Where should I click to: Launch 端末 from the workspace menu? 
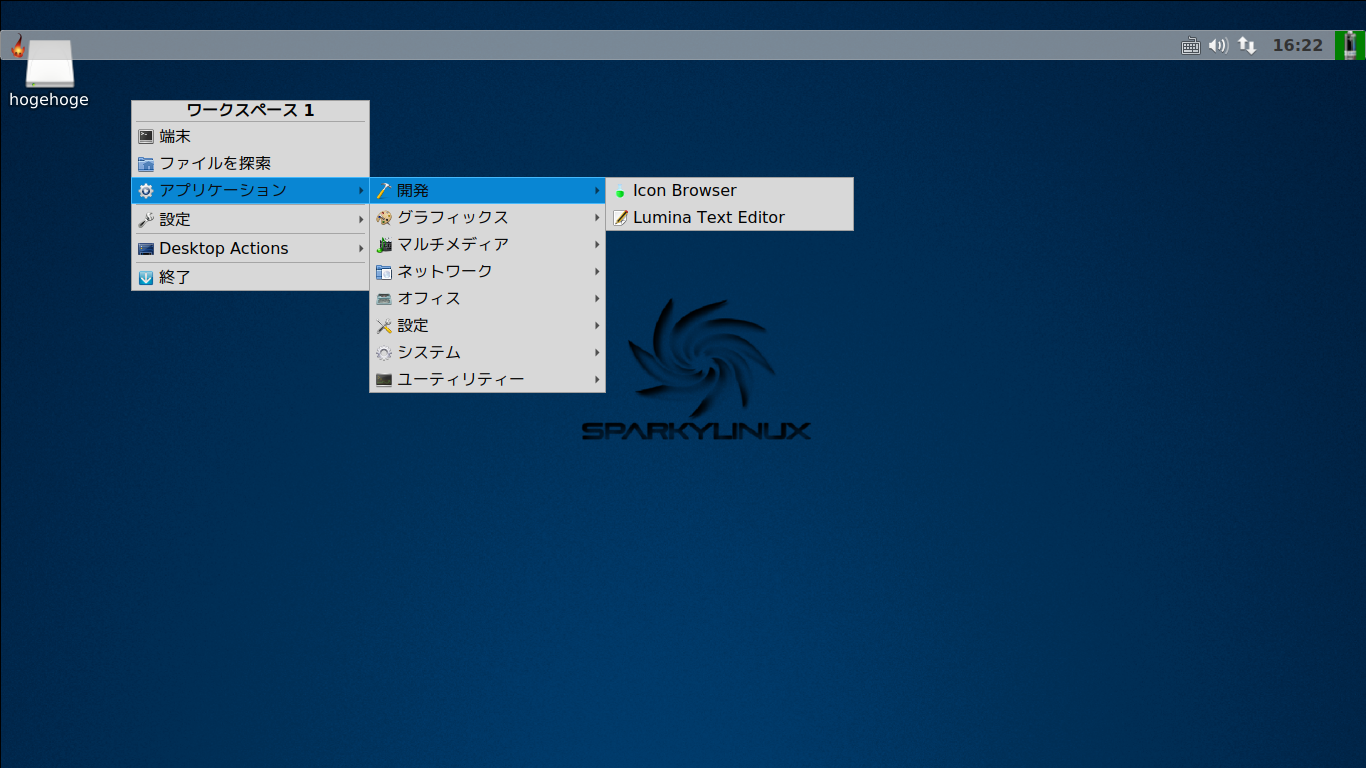tap(250, 136)
